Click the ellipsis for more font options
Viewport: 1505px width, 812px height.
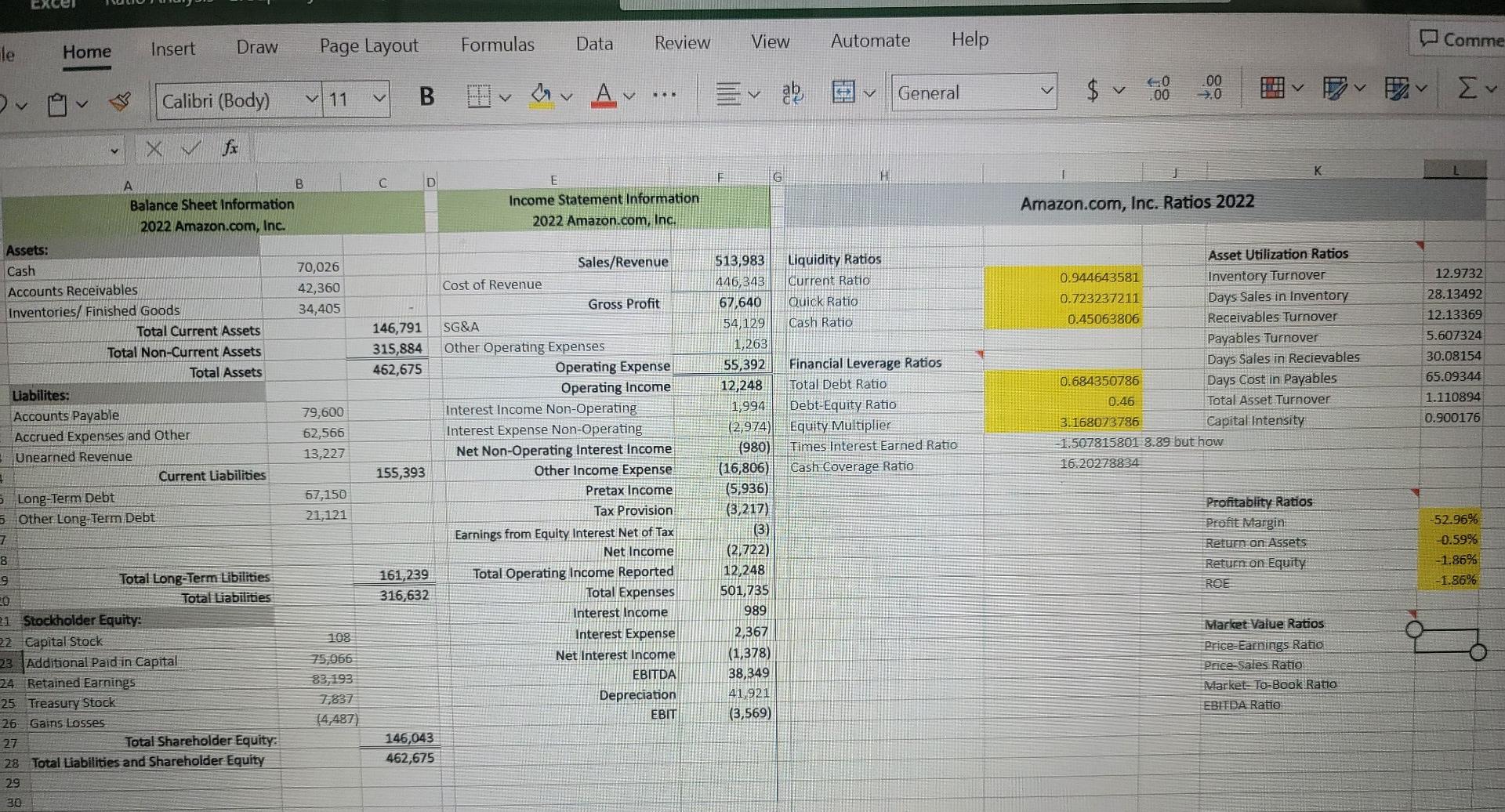point(664,95)
